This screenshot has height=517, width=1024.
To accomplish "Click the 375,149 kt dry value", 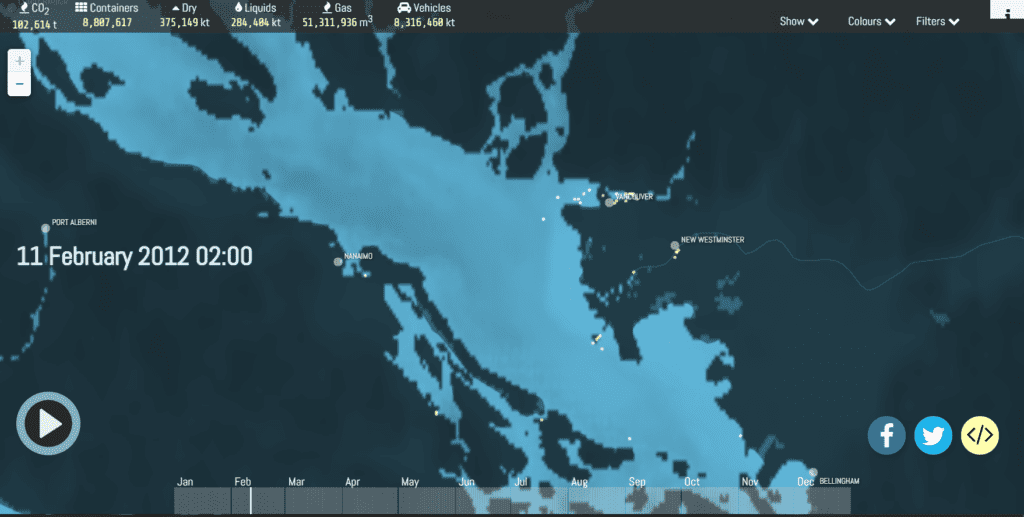I will point(185,23).
